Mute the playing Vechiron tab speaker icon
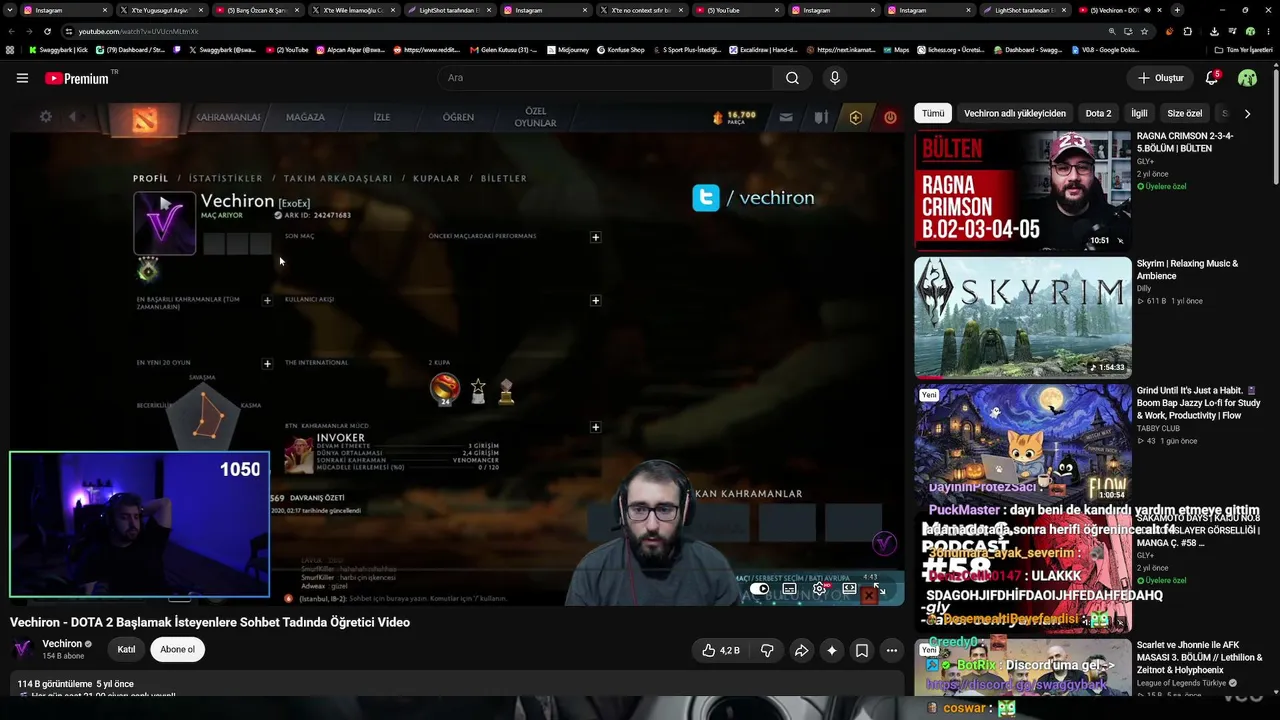Viewport: 1280px width, 720px height. (1147, 10)
